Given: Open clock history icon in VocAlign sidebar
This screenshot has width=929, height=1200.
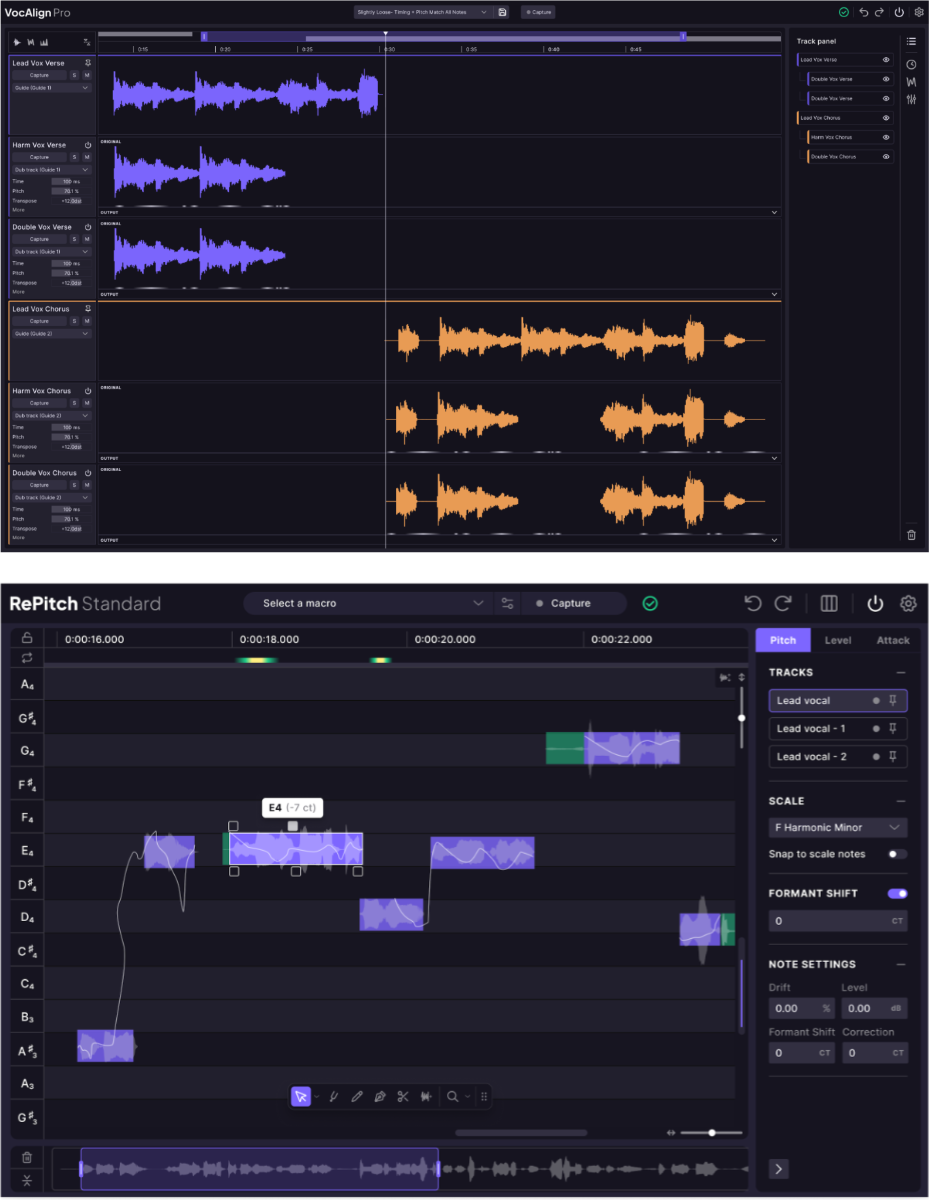Looking at the screenshot, I should tap(911, 64).
